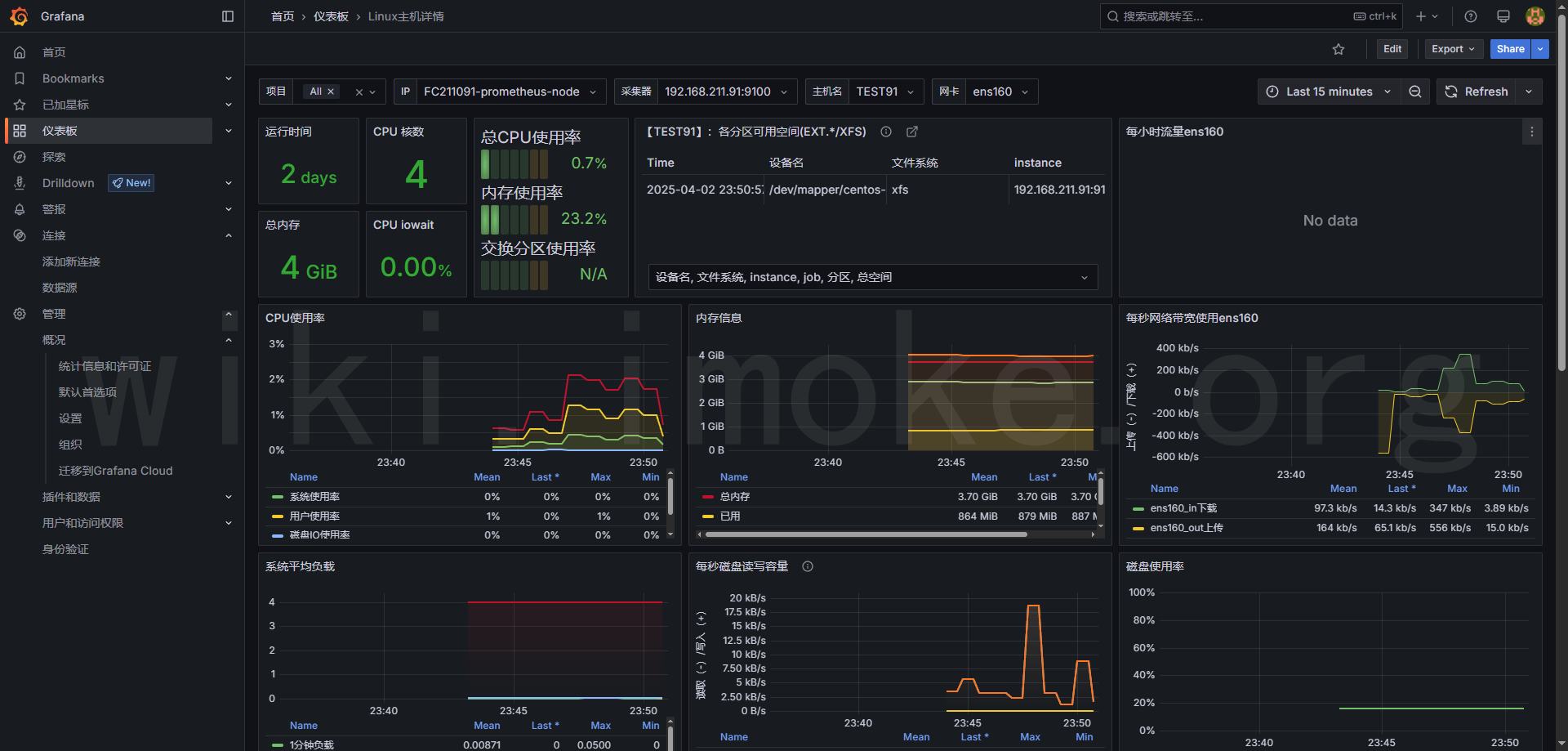Viewport: 1568px width, 751px height.
Task: Open the refresh interval dropdown arrow
Action: click(x=1529, y=92)
